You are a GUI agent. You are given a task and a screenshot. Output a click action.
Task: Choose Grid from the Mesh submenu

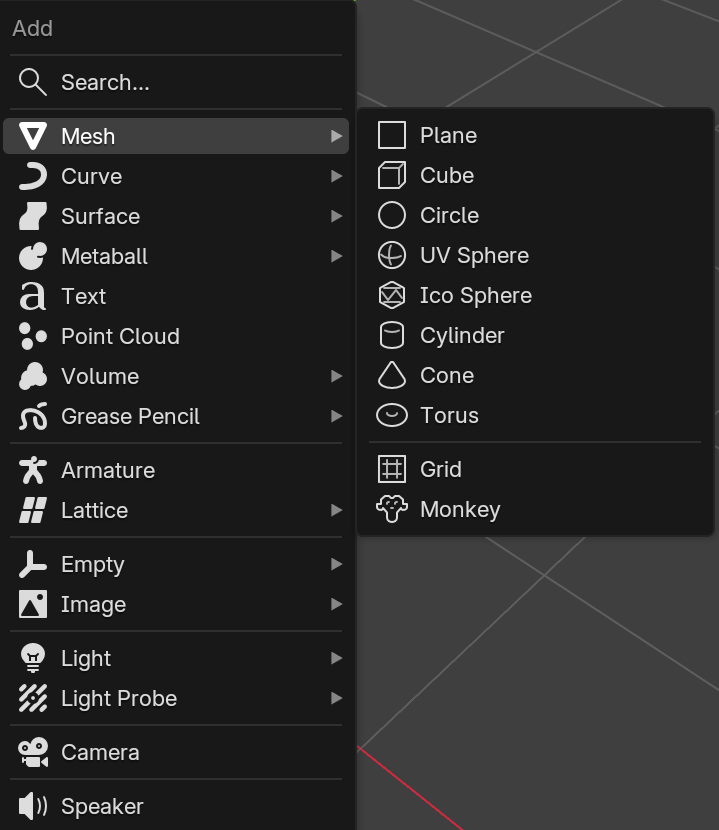click(441, 469)
